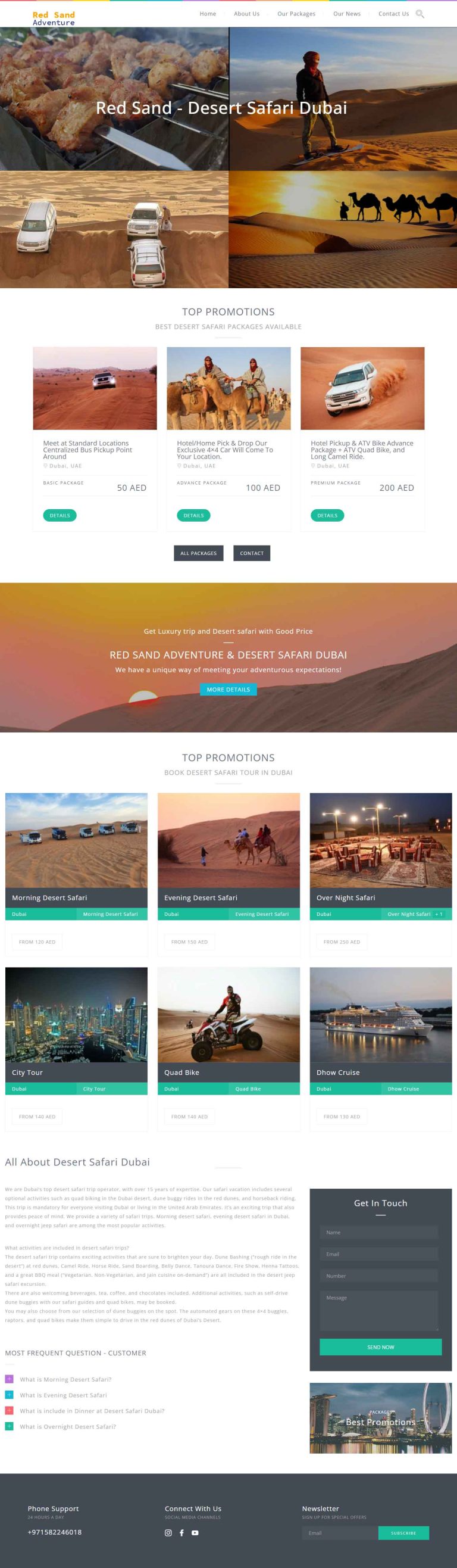Click Details for the 50 AED Basic Package
Screen dimensions: 457x1568
click(60, 515)
